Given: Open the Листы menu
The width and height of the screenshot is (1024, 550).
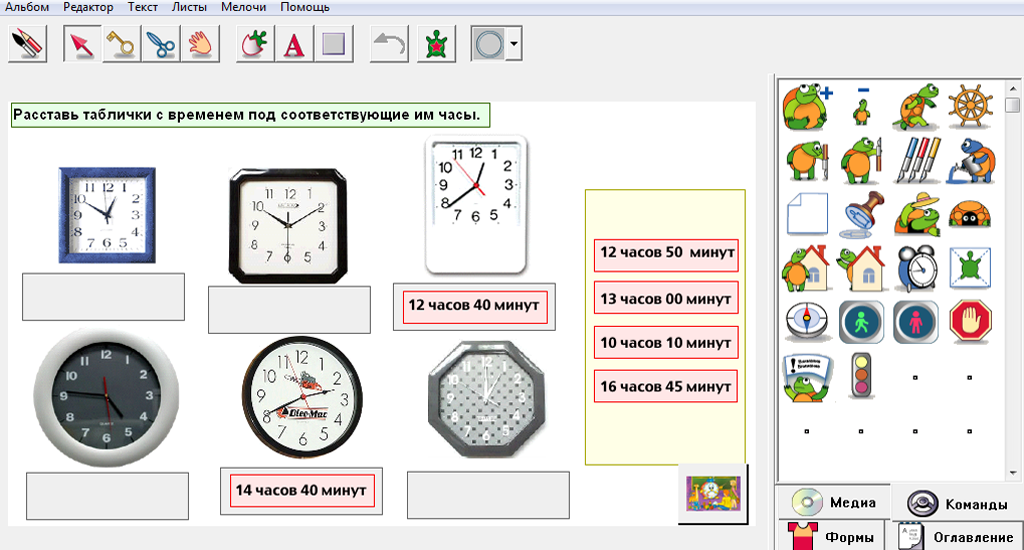Looking at the screenshot, I should [x=189, y=7].
